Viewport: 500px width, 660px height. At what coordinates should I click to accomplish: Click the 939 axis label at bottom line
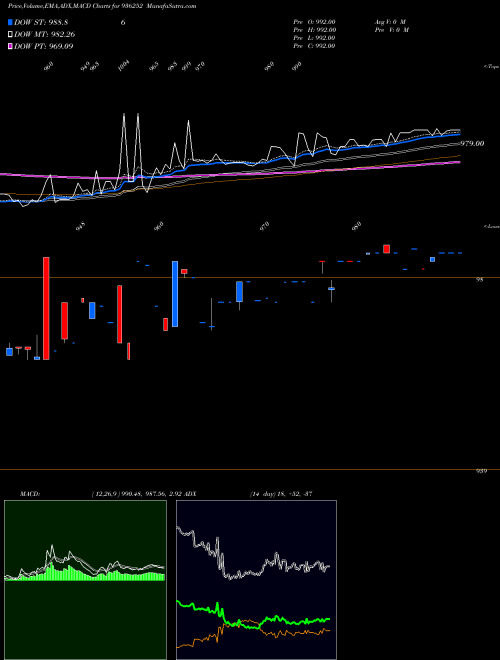(x=481, y=471)
